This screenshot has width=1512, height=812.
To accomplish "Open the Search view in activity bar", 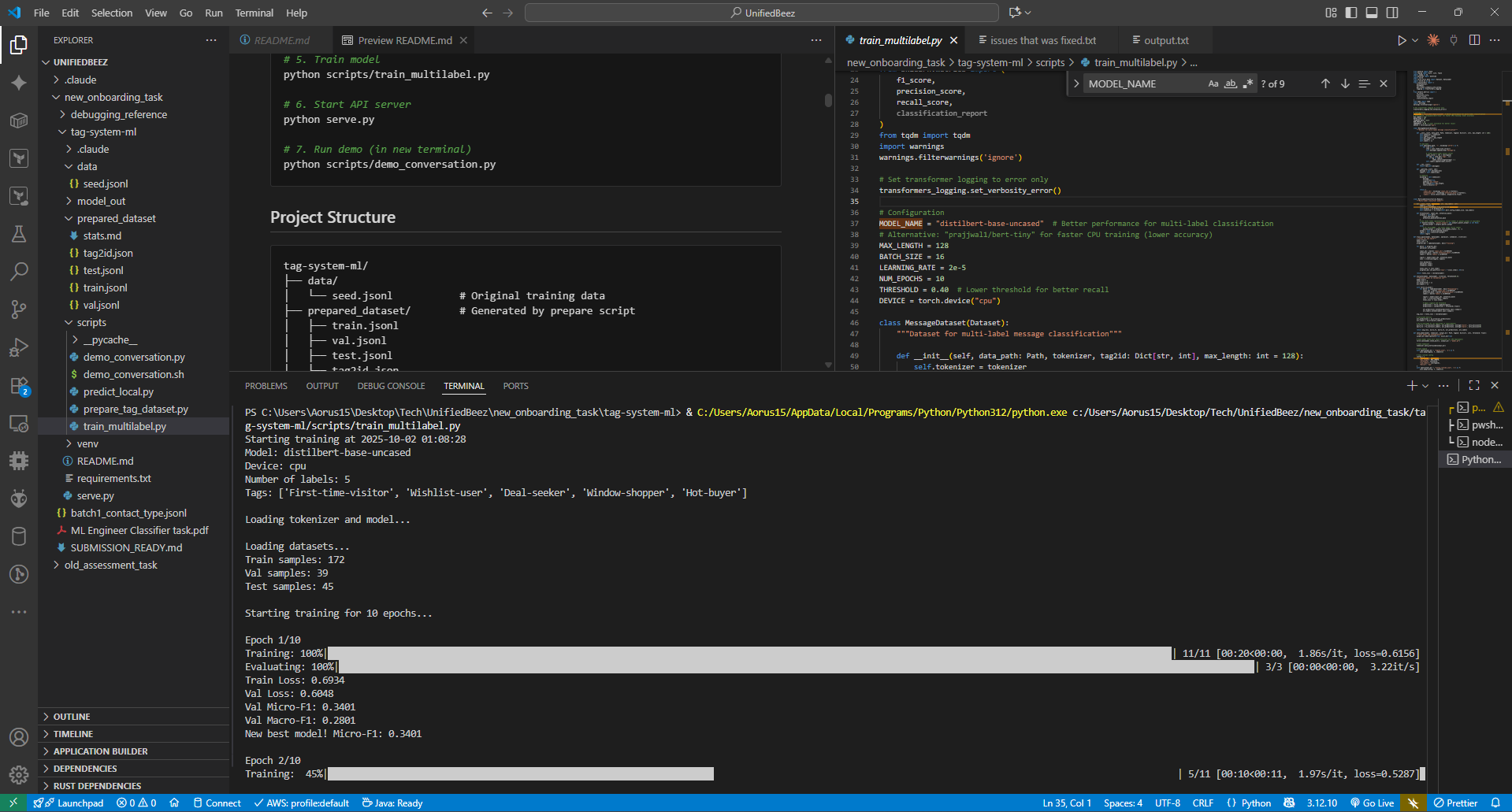I will pyautogui.click(x=19, y=272).
